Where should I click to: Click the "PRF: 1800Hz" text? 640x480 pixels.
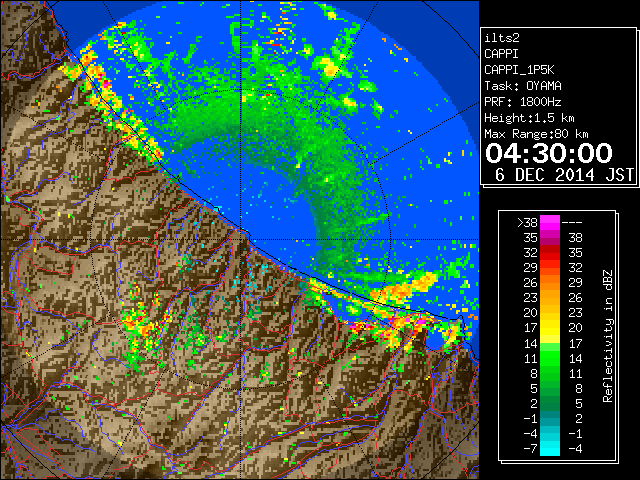tap(522, 102)
